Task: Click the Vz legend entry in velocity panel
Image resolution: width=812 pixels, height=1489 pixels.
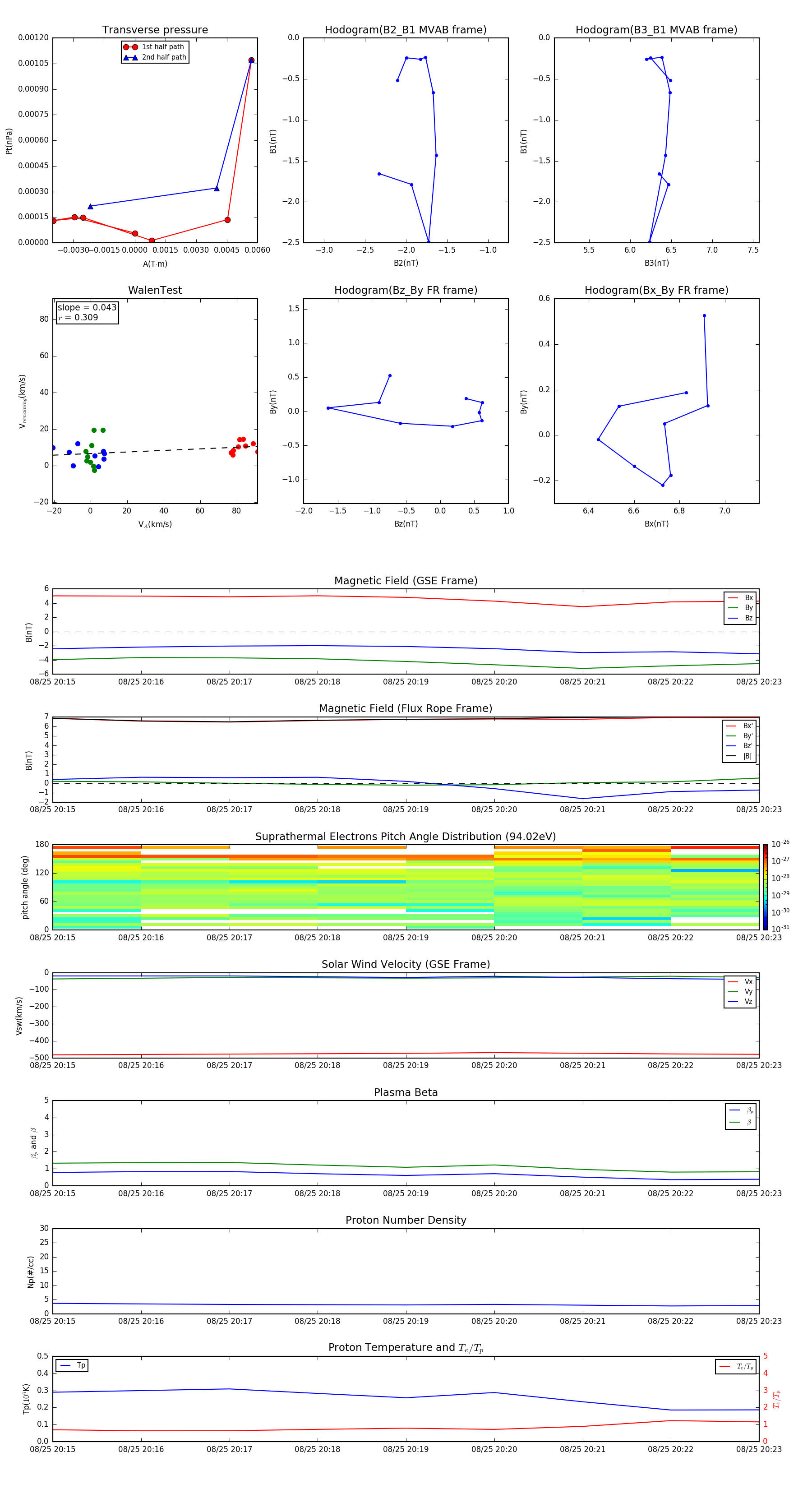Action: [740, 1002]
